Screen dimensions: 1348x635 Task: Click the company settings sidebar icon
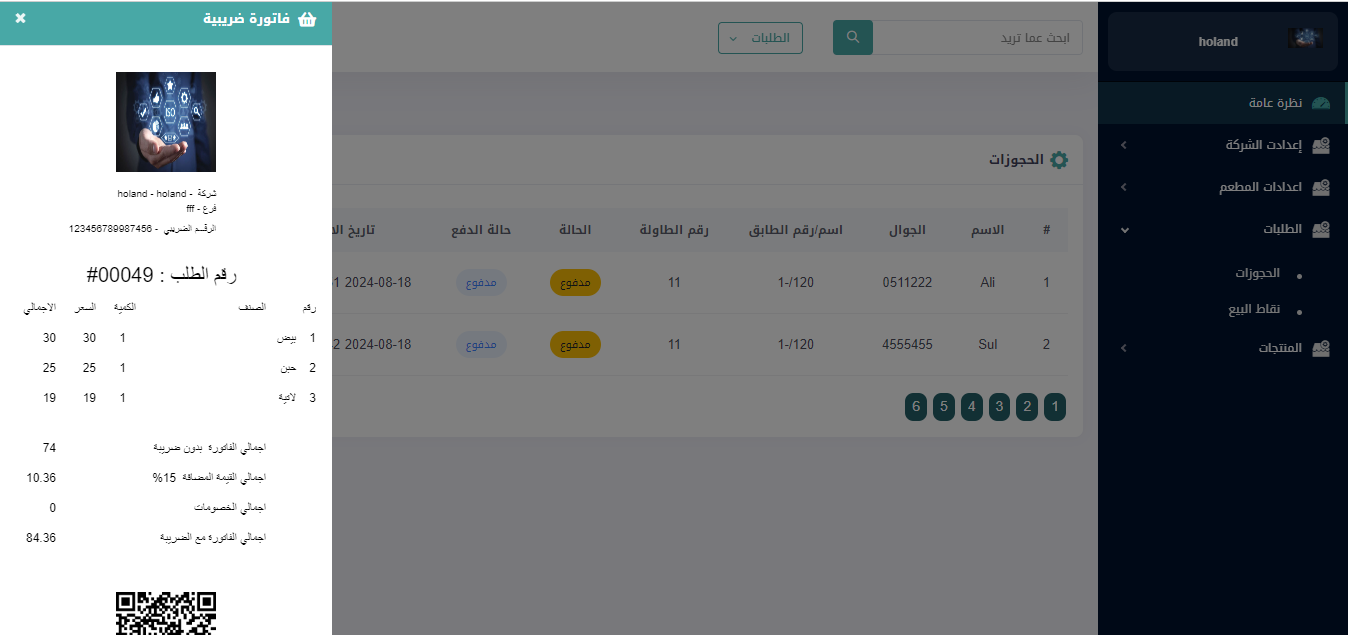pos(1321,146)
